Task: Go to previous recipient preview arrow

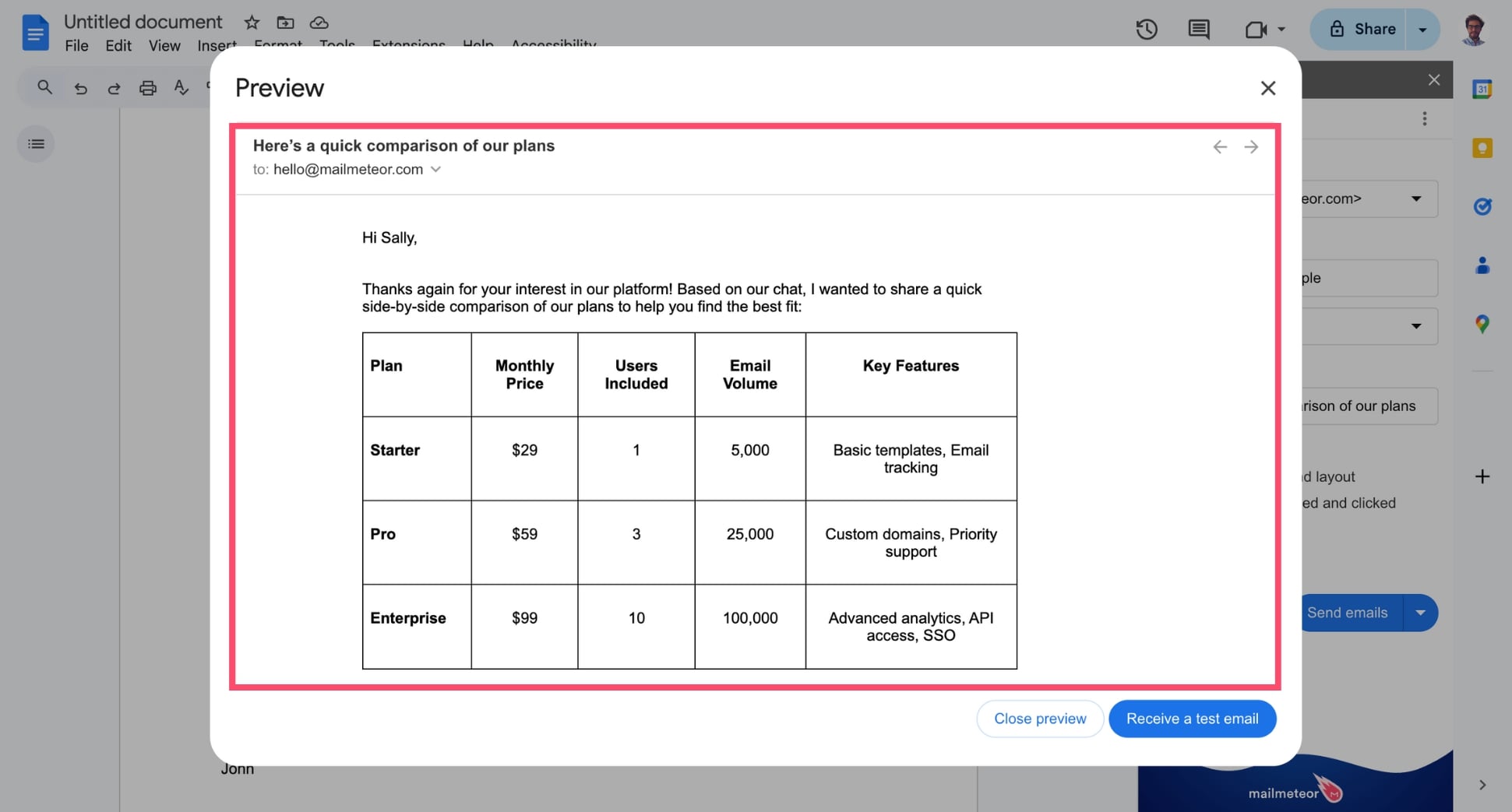Action: [x=1220, y=146]
